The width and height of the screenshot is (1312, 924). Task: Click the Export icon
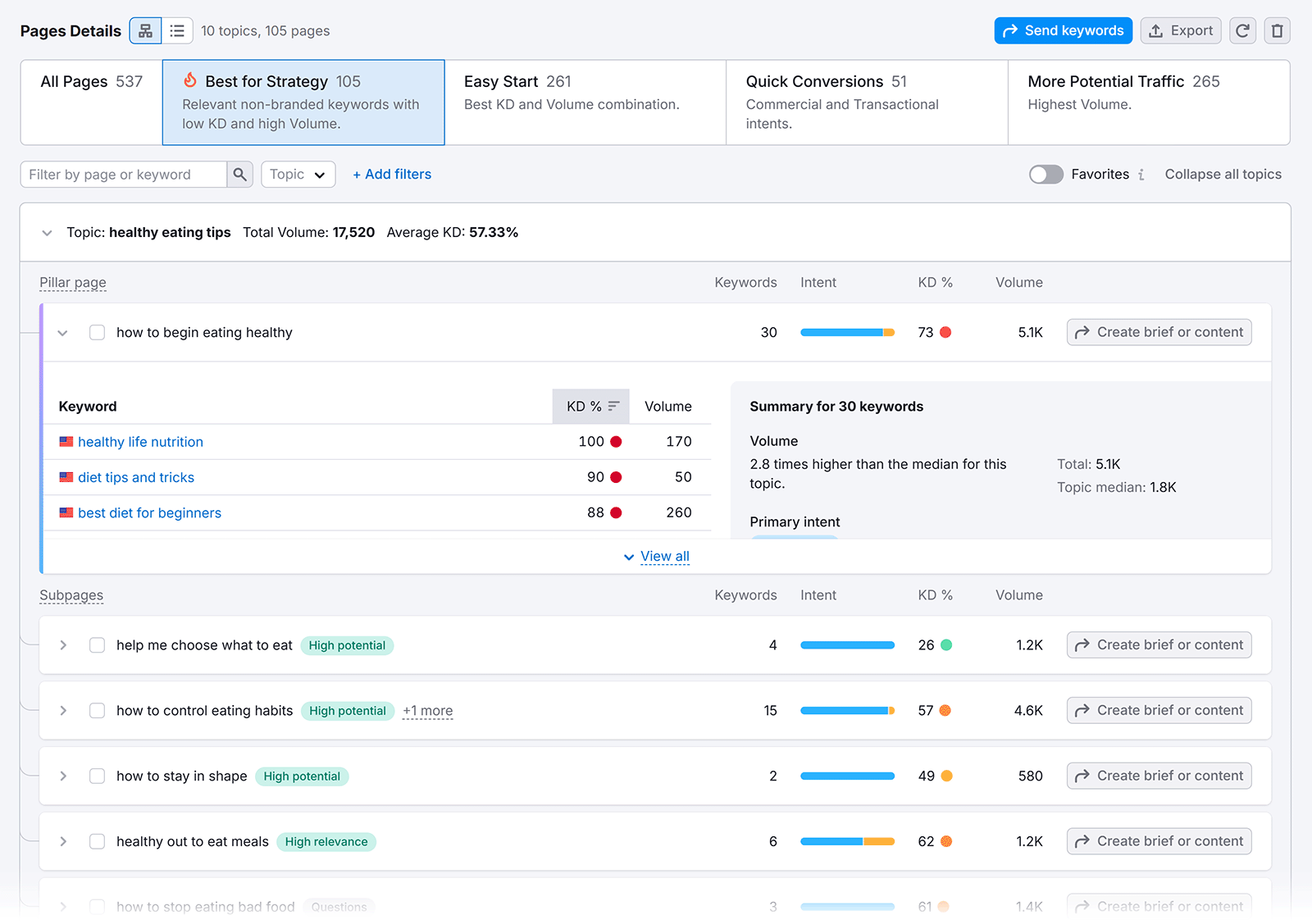[1181, 30]
